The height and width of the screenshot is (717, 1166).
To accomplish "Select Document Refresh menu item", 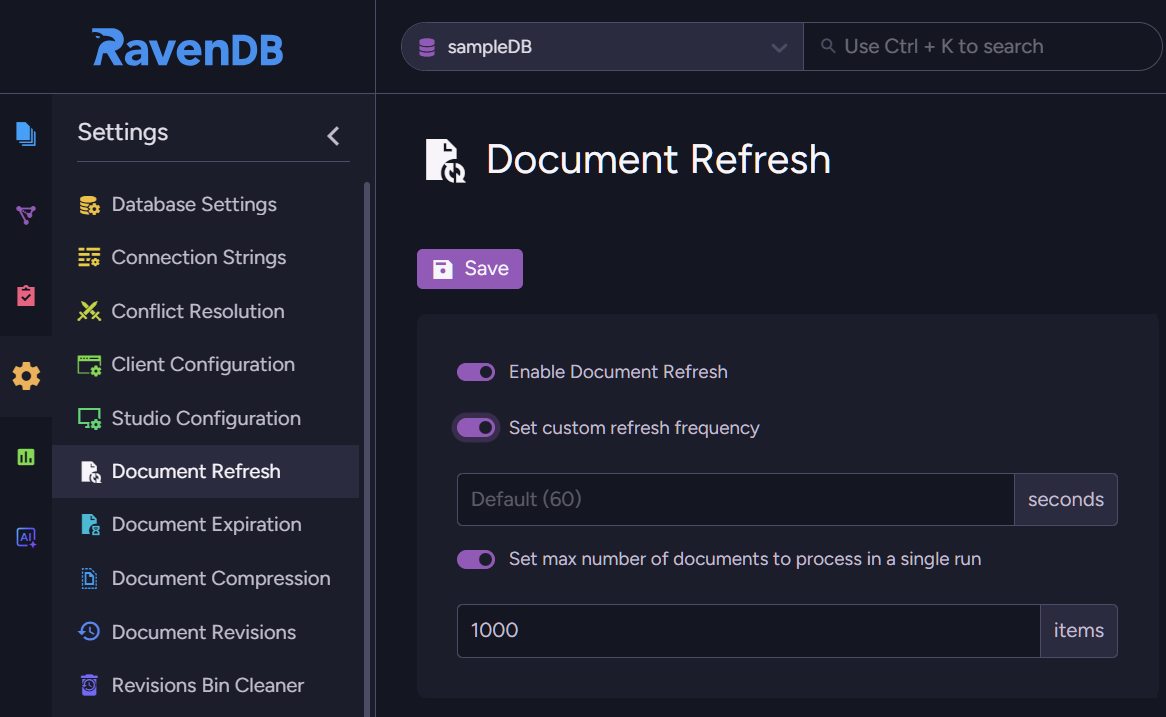I will tap(205, 472).
